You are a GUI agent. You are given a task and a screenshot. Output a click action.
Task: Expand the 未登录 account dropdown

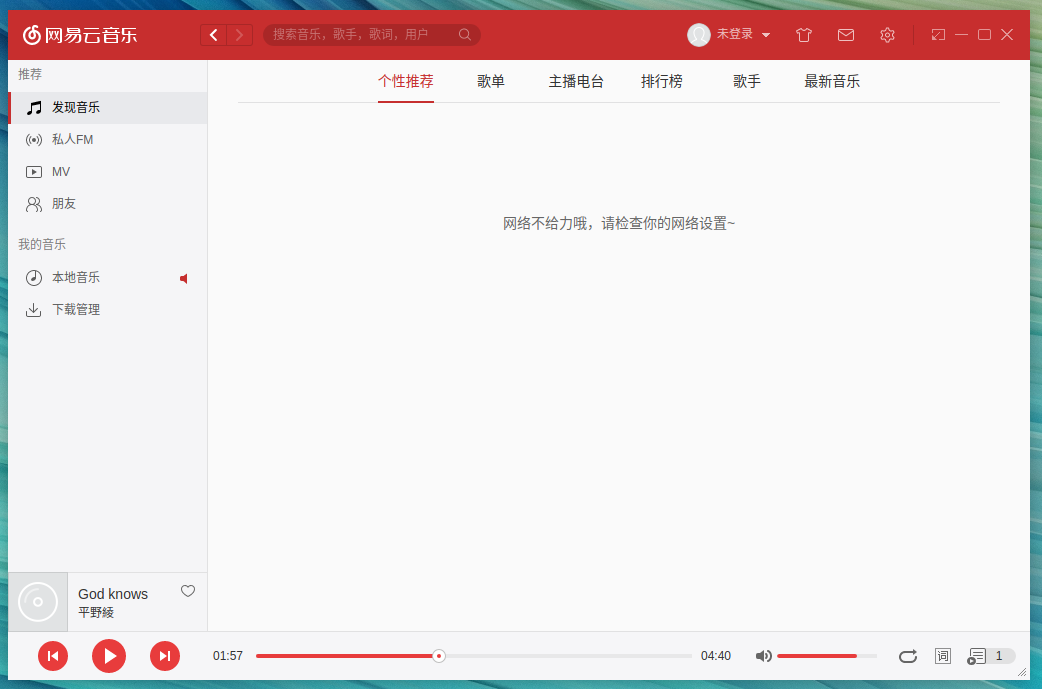coord(766,35)
